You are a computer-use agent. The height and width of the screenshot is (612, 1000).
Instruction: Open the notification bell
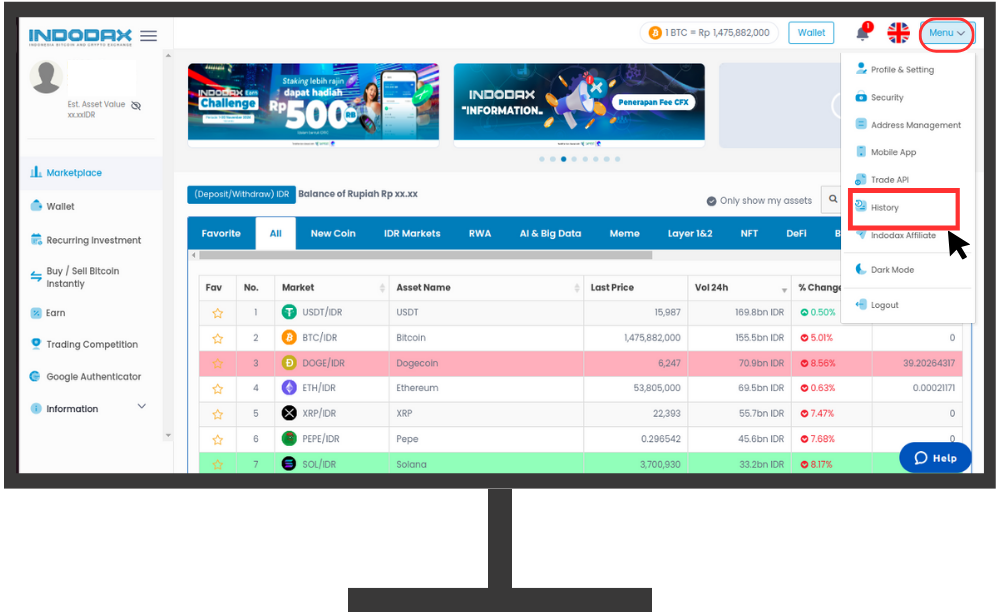pos(863,33)
